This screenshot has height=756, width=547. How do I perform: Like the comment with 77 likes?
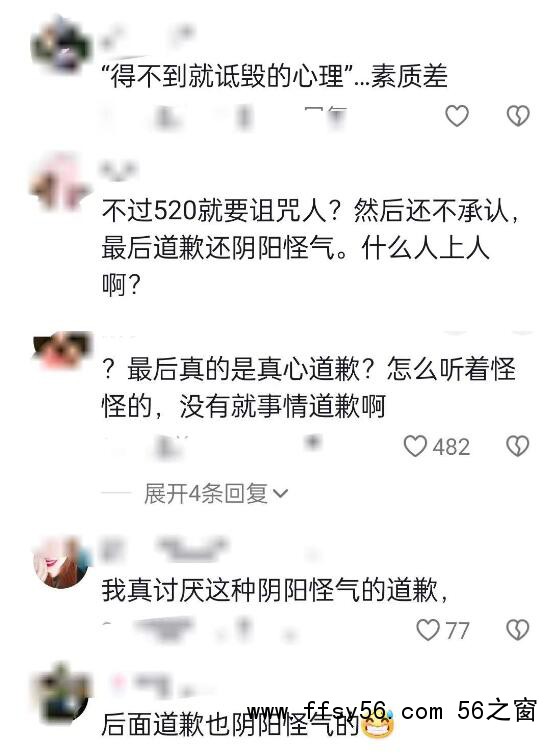428,630
